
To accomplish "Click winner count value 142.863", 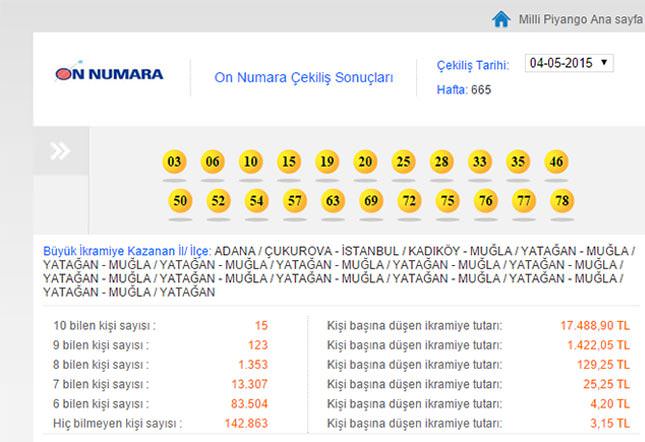I will pos(246,423).
